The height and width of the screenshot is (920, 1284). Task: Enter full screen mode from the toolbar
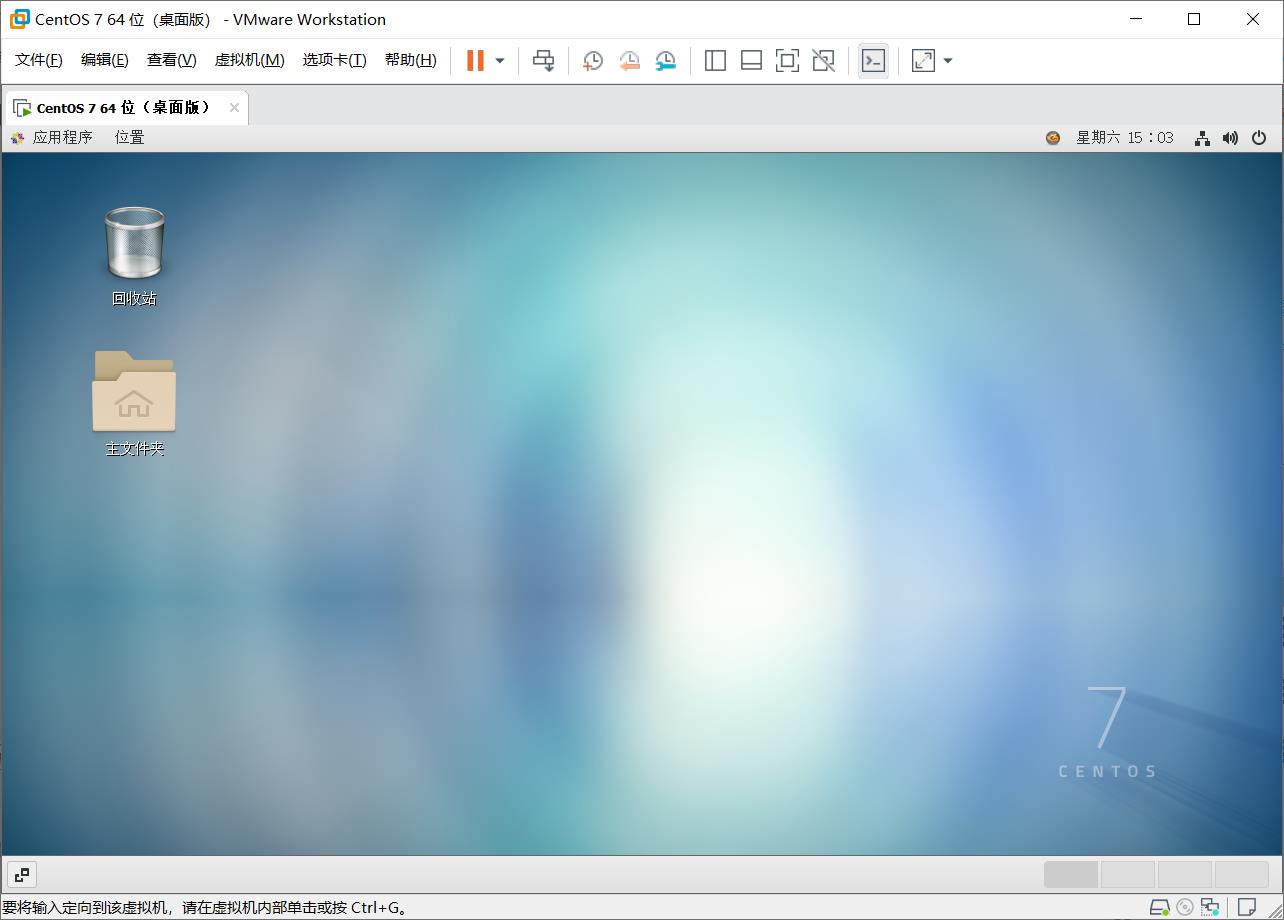coord(787,61)
